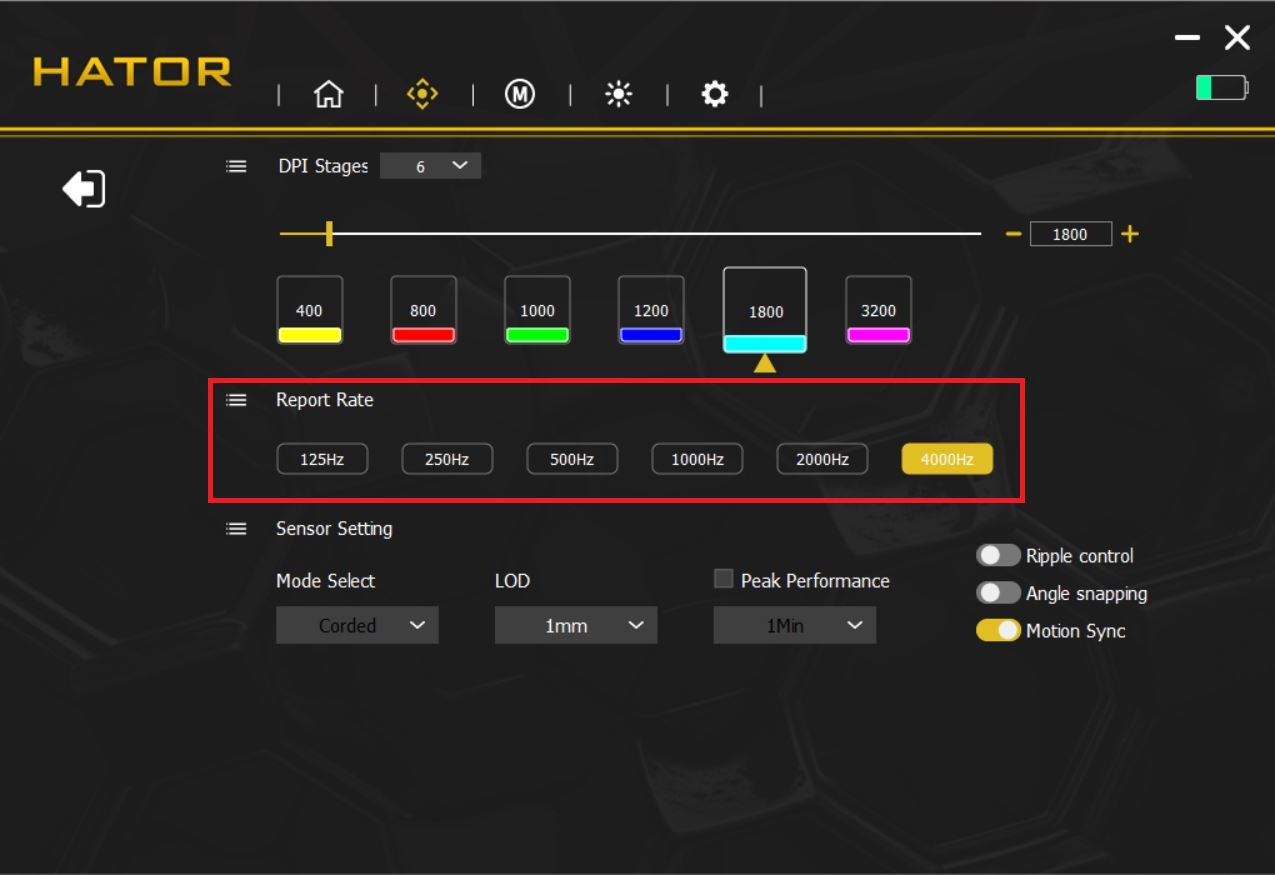
Task: Select the 3200 DPI magenta stage
Action: click(878, 310)
